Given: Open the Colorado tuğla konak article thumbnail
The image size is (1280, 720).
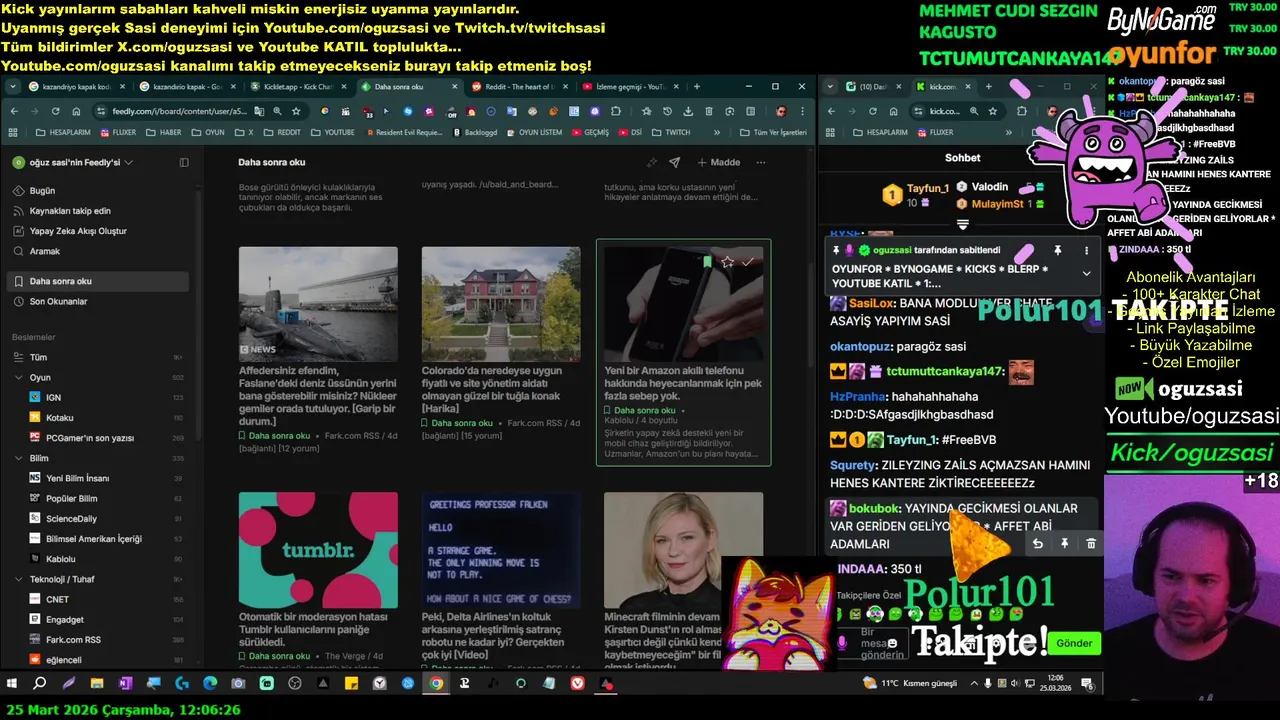Looking at the screenshot, I should (x=501, y=304).
